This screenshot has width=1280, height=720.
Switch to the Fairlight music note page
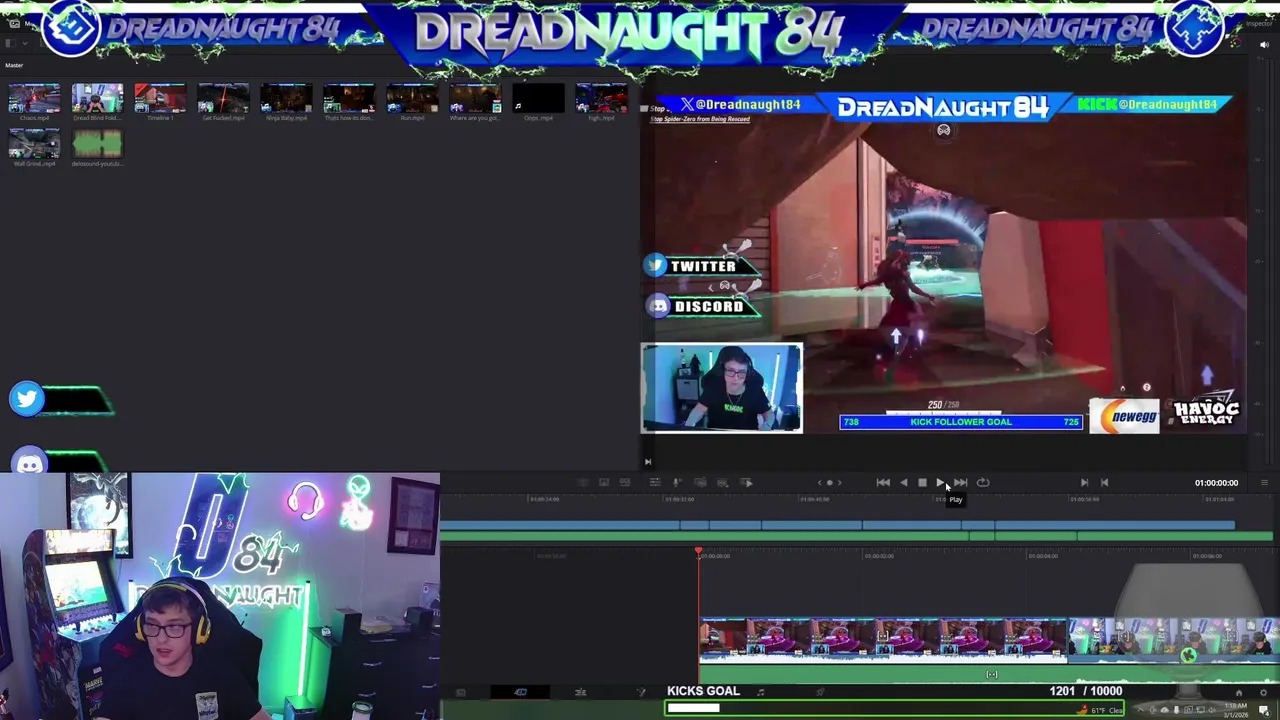tap(761, 691)
